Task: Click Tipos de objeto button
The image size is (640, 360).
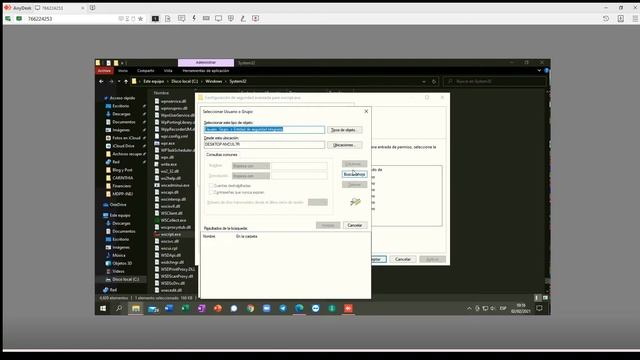Action: point(344,130)
